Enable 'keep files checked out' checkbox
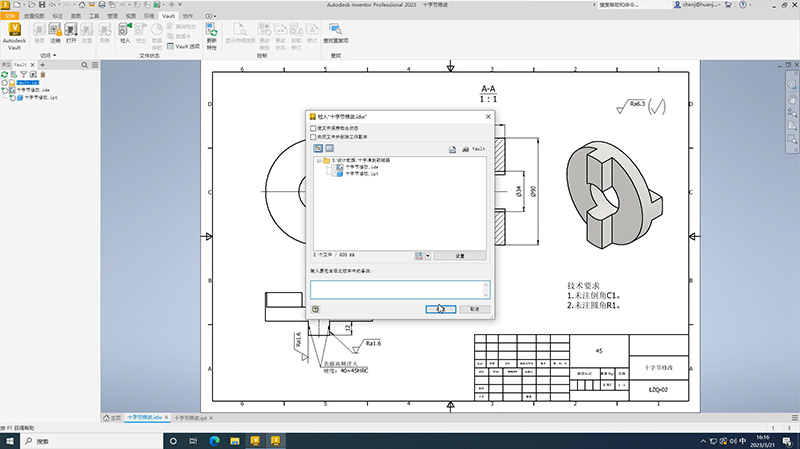Screen dimensions: 800x449 (313, 128)
